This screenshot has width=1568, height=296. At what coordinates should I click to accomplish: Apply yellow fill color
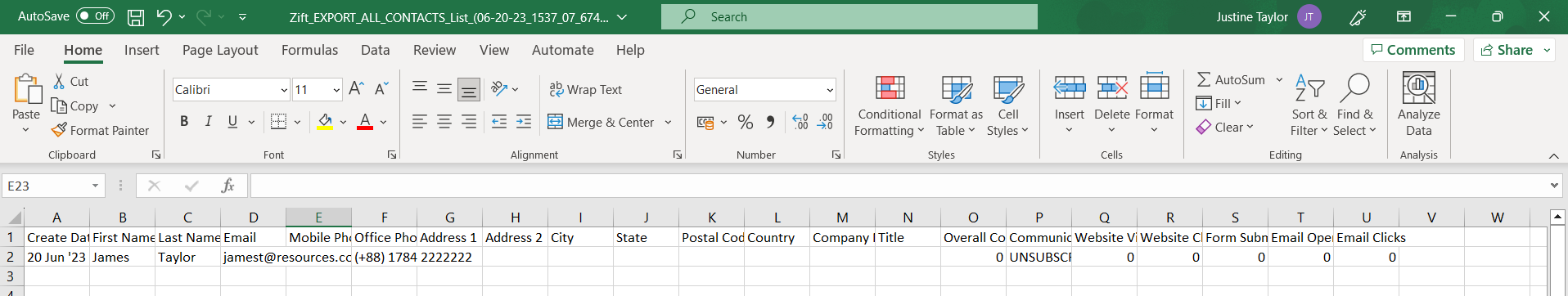325,122
